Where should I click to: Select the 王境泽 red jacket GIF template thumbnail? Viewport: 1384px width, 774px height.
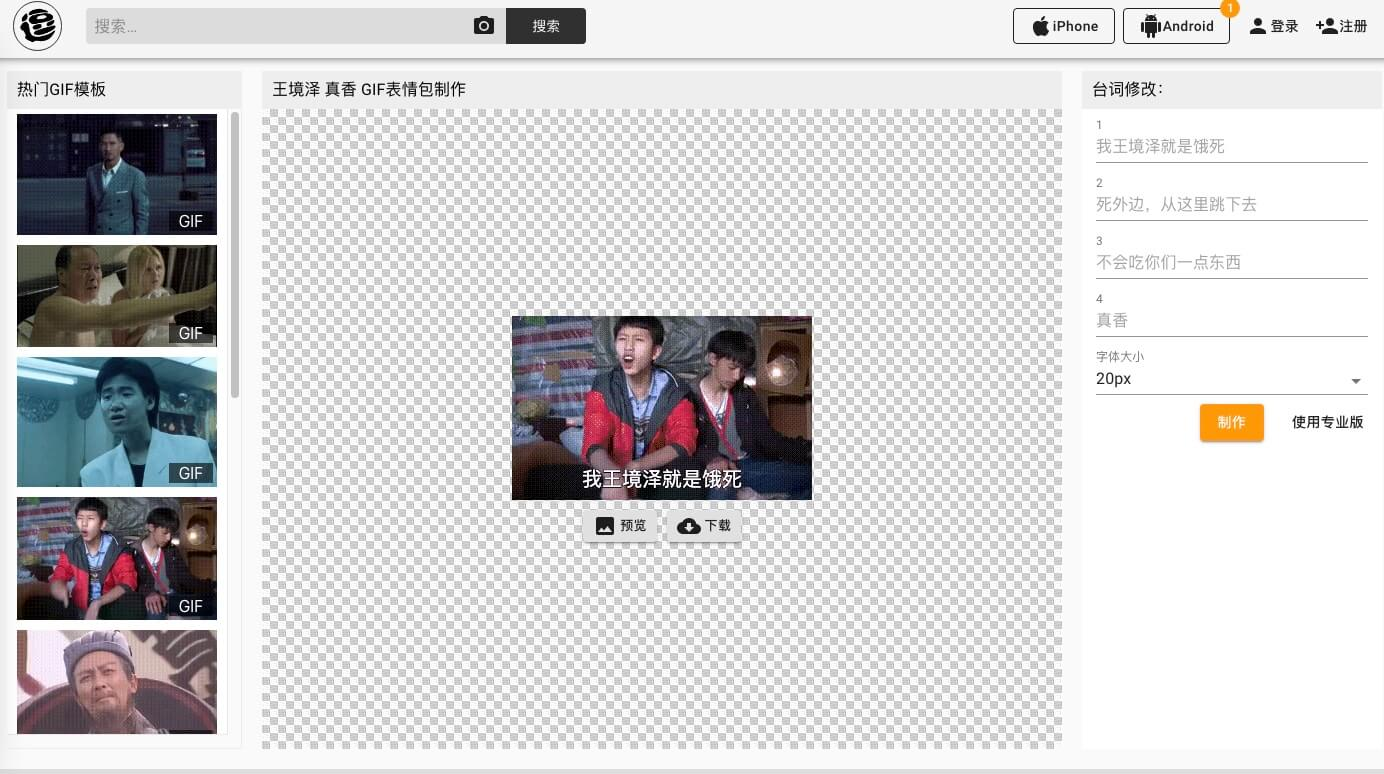point(117,558)
